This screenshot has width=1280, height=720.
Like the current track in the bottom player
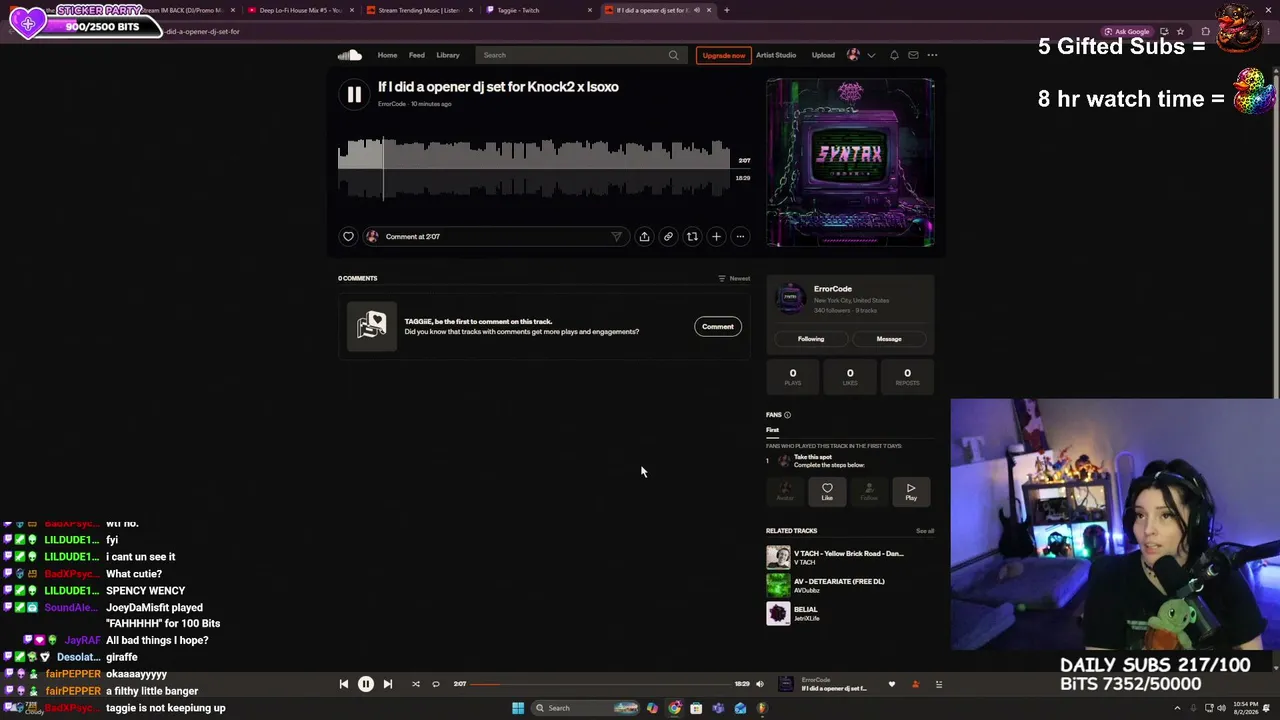(892, 684)
